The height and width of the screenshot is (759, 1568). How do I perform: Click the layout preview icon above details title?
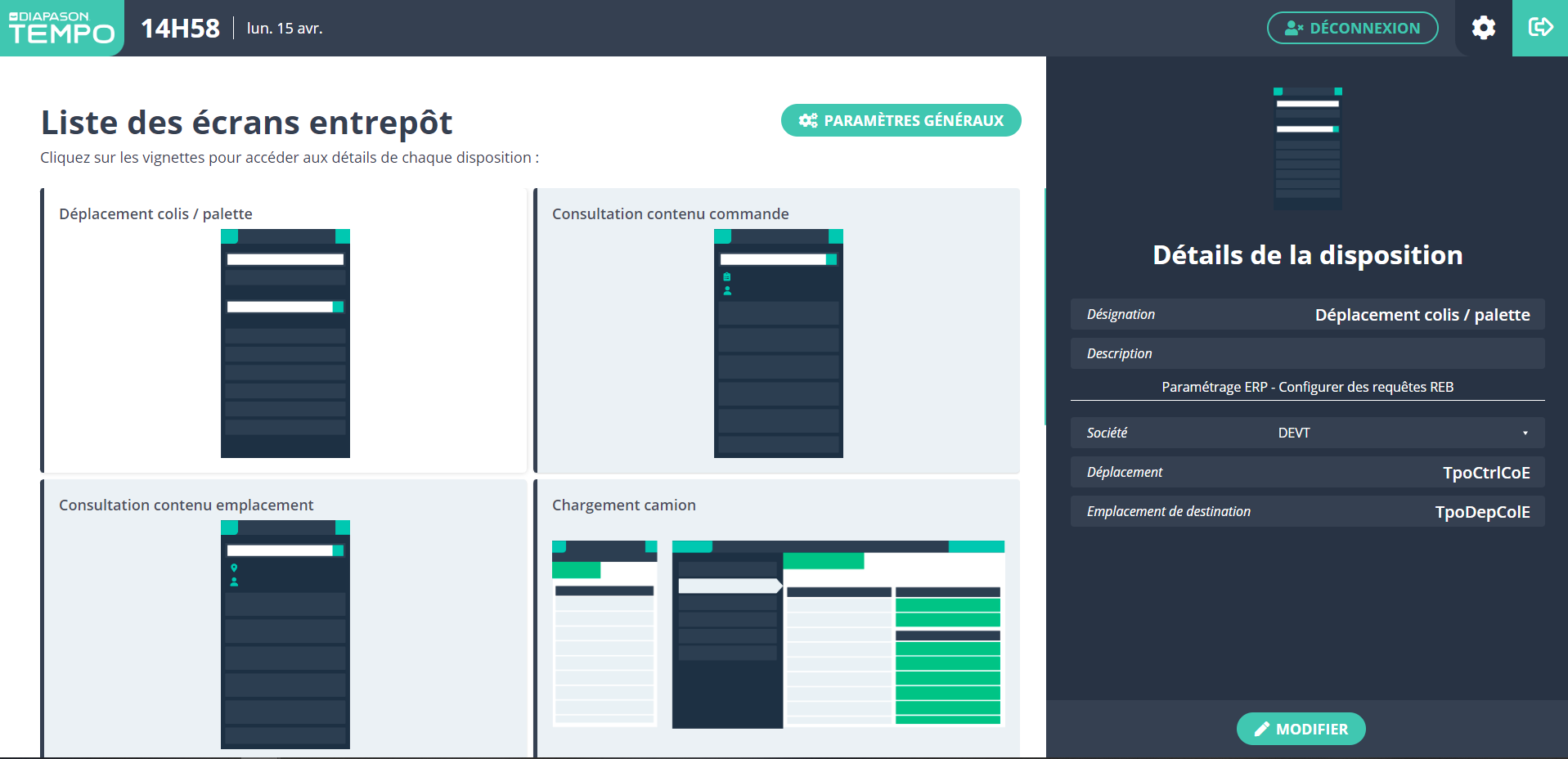[x=1307, y=148]
